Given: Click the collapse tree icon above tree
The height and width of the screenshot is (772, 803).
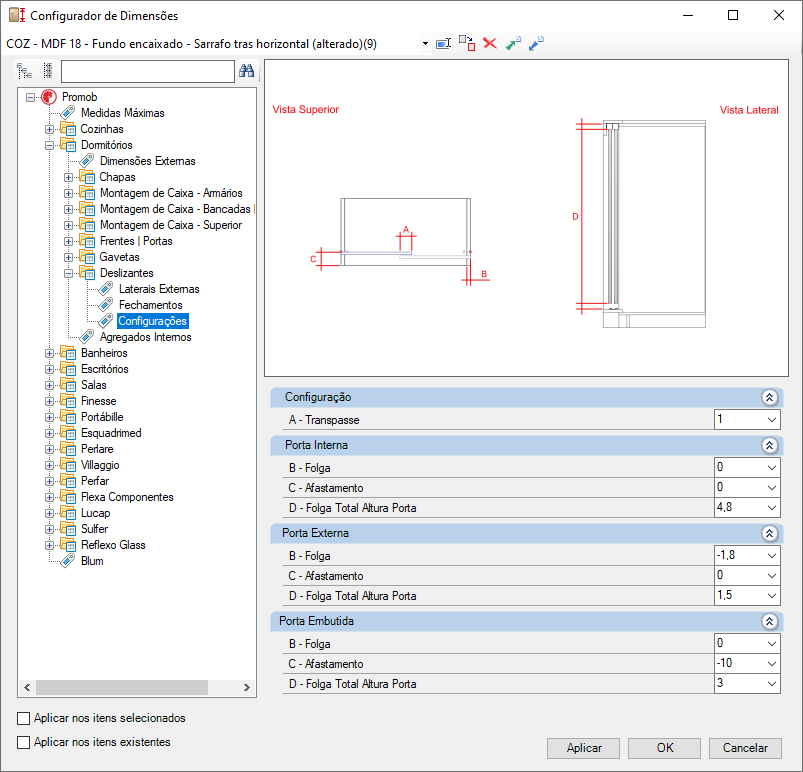Looking at the screenshot, I should coord(48,71).
